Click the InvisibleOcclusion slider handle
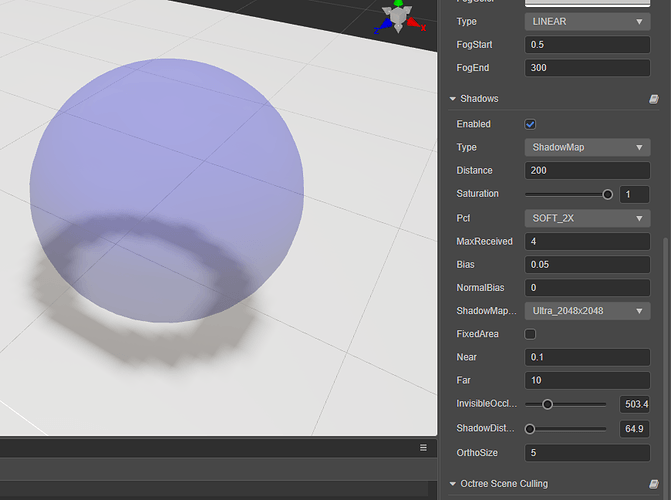The width and height of the screenshot is (671, 500). [547, 404]
